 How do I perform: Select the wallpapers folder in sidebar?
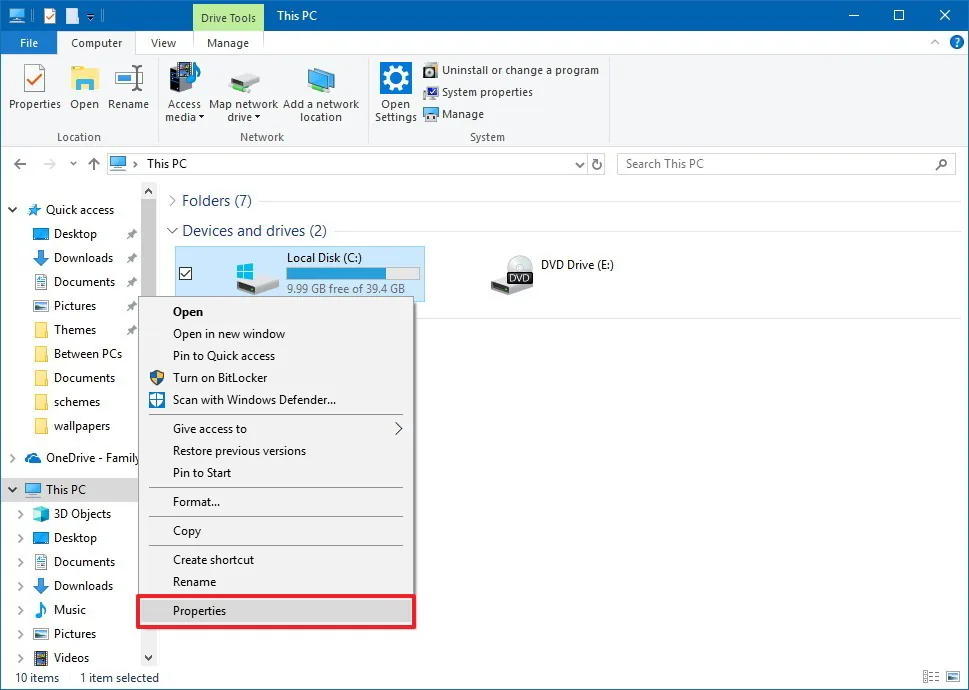coord(82,426)
